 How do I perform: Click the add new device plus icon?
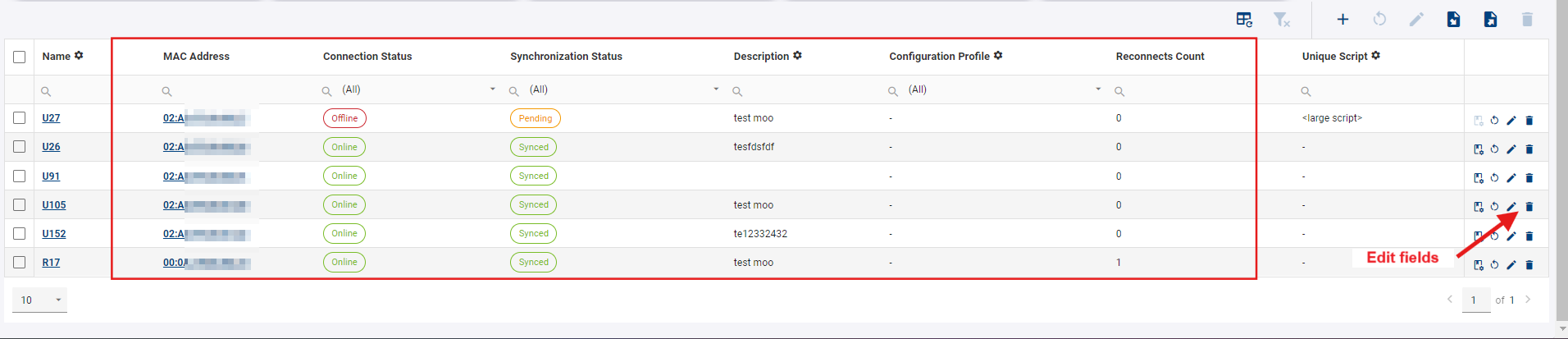[1342, 19]
